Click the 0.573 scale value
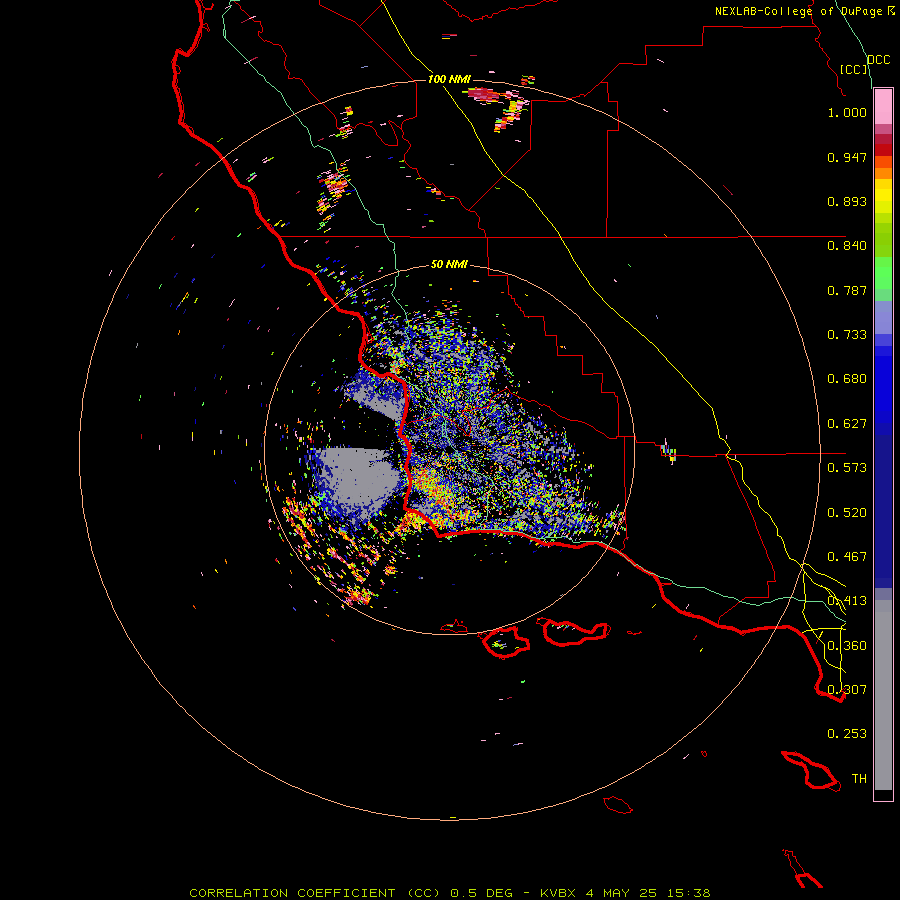This screenshot has height=900, width=900. click(x=847, y=468)
